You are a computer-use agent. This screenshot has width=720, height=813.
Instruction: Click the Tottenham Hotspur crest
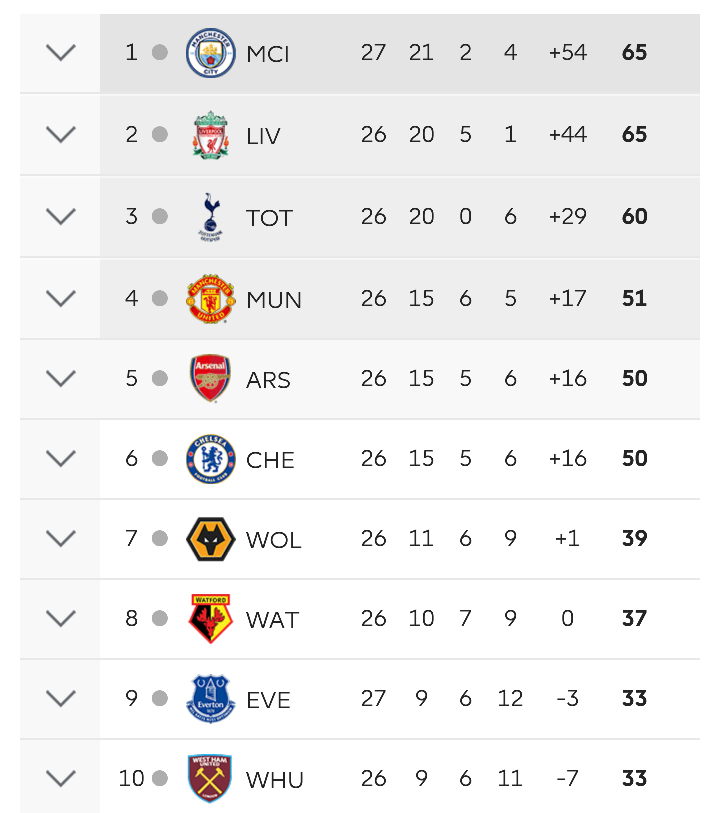pos(210,217)
